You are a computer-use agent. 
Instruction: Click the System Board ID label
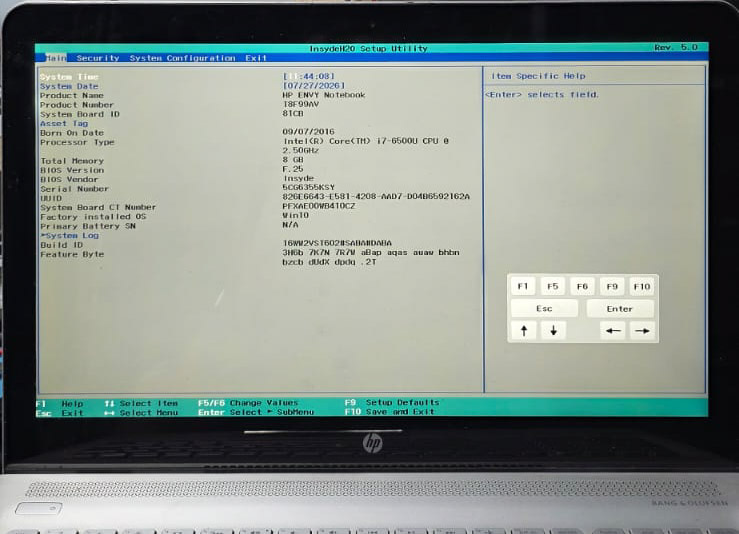[80, 114]
